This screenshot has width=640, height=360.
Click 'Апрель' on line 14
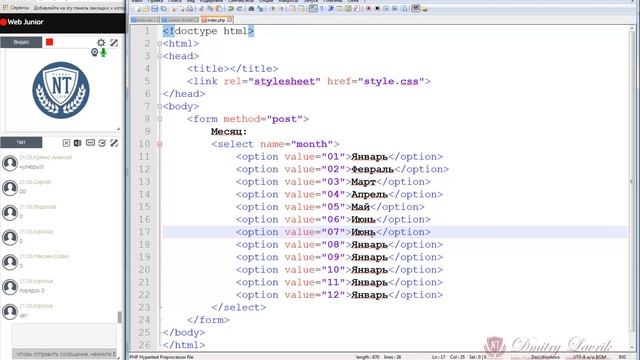click(369, 195)
